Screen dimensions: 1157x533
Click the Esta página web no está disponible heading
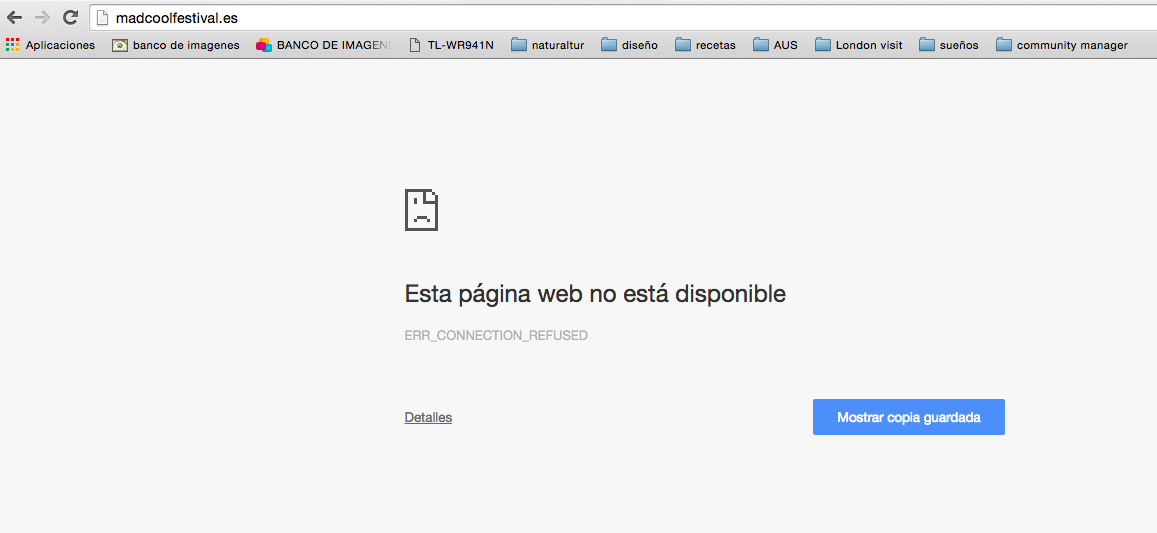595,295
